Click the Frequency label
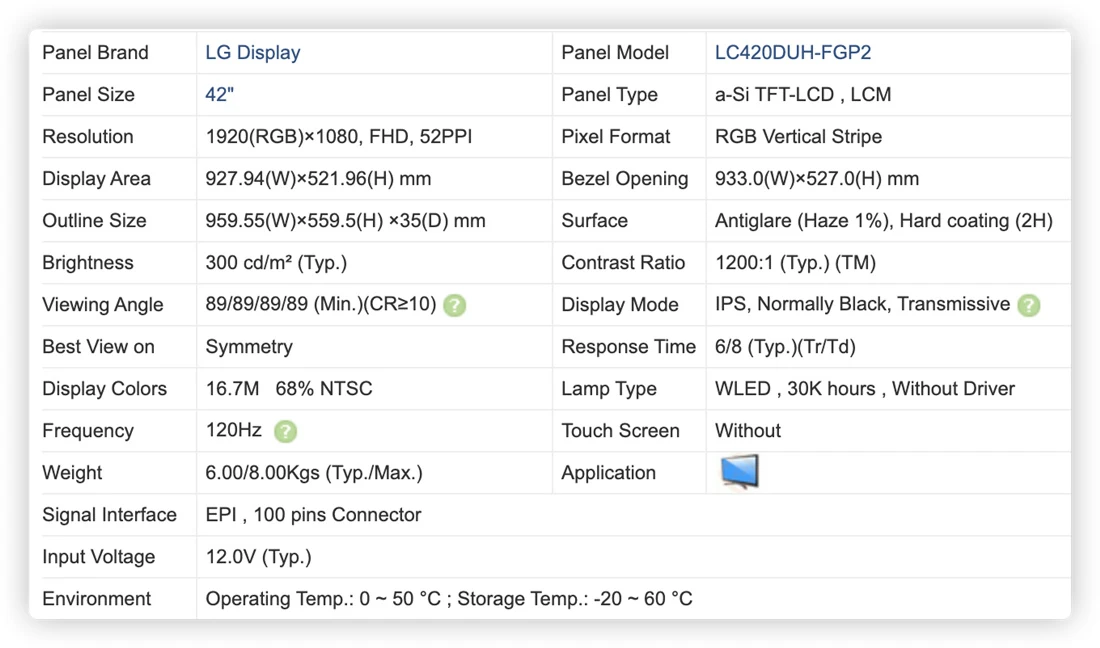 point(88,431)
